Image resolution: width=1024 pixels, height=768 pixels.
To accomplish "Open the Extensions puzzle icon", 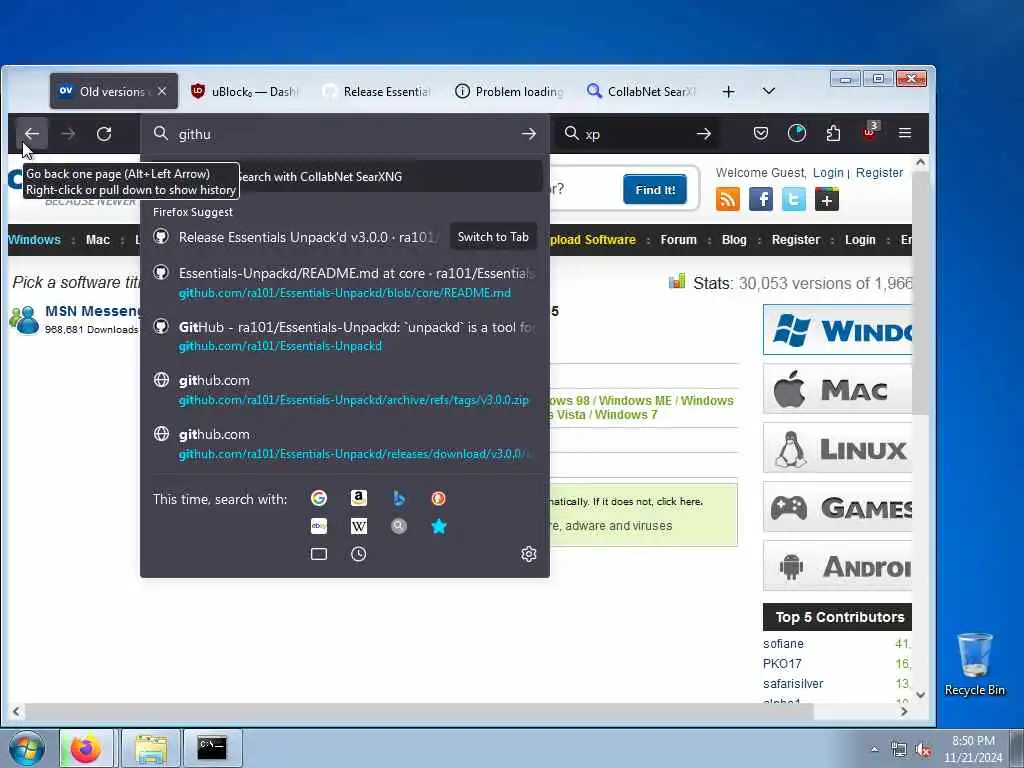I will pyautogui.click(x=833, y=133).
